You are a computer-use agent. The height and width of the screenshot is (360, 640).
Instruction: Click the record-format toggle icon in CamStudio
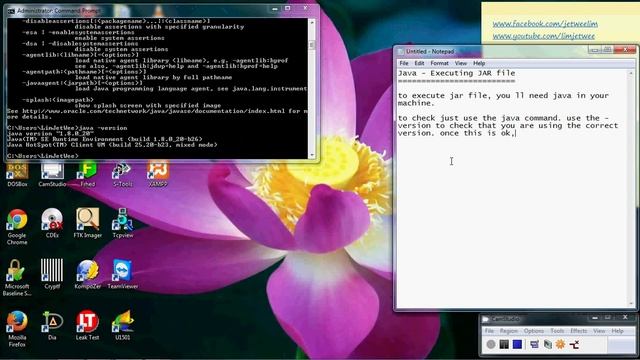(x=547, y=344)
